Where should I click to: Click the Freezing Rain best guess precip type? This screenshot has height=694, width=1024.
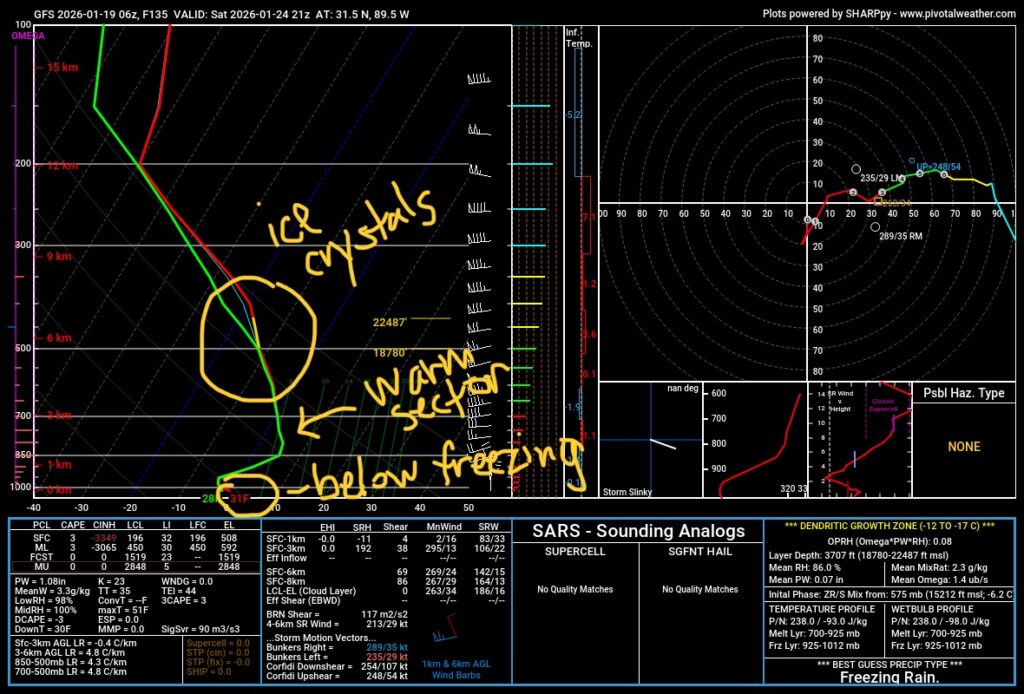click(890, 678)
